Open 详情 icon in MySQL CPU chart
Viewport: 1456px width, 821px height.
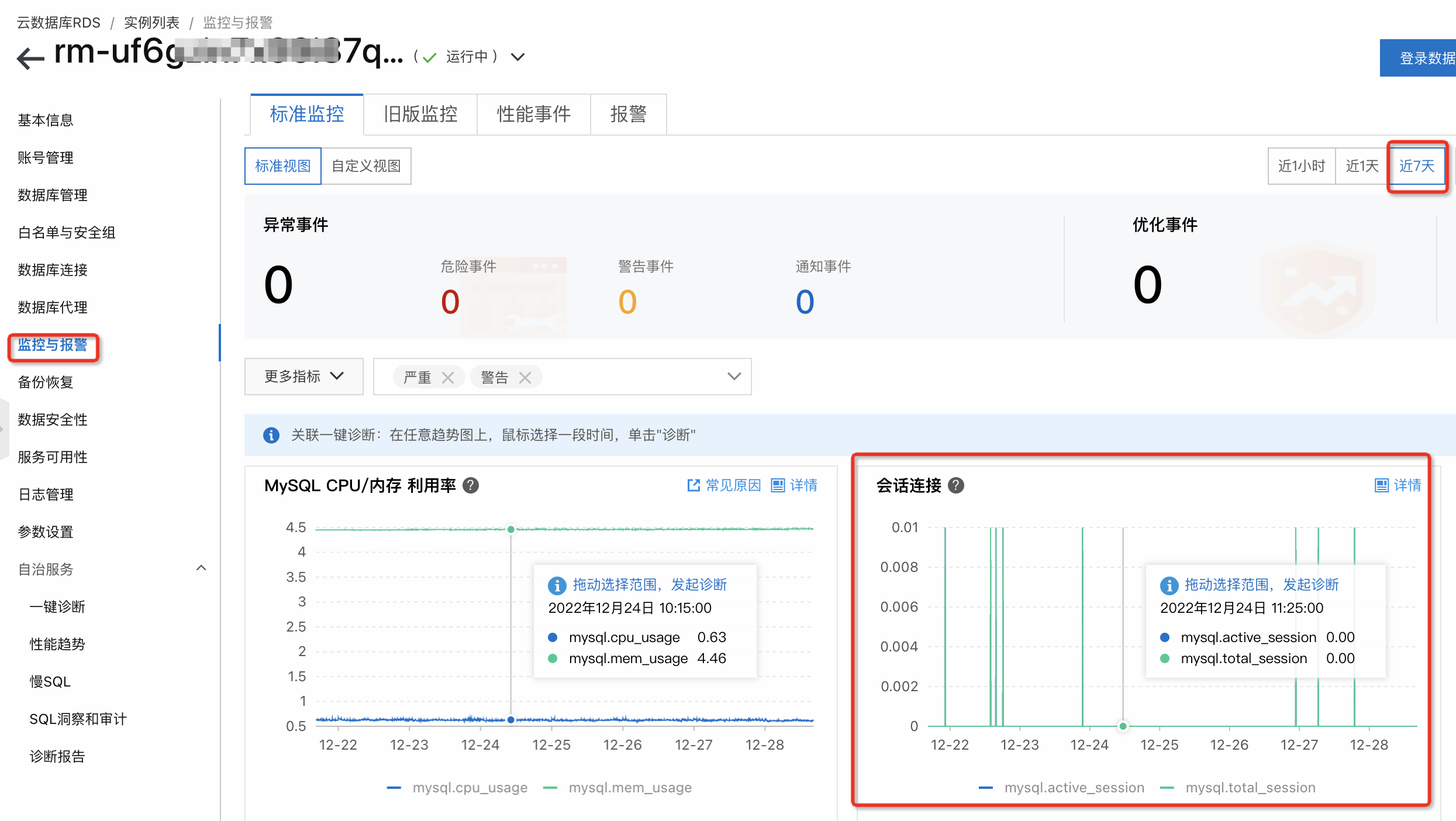point(778,485)
